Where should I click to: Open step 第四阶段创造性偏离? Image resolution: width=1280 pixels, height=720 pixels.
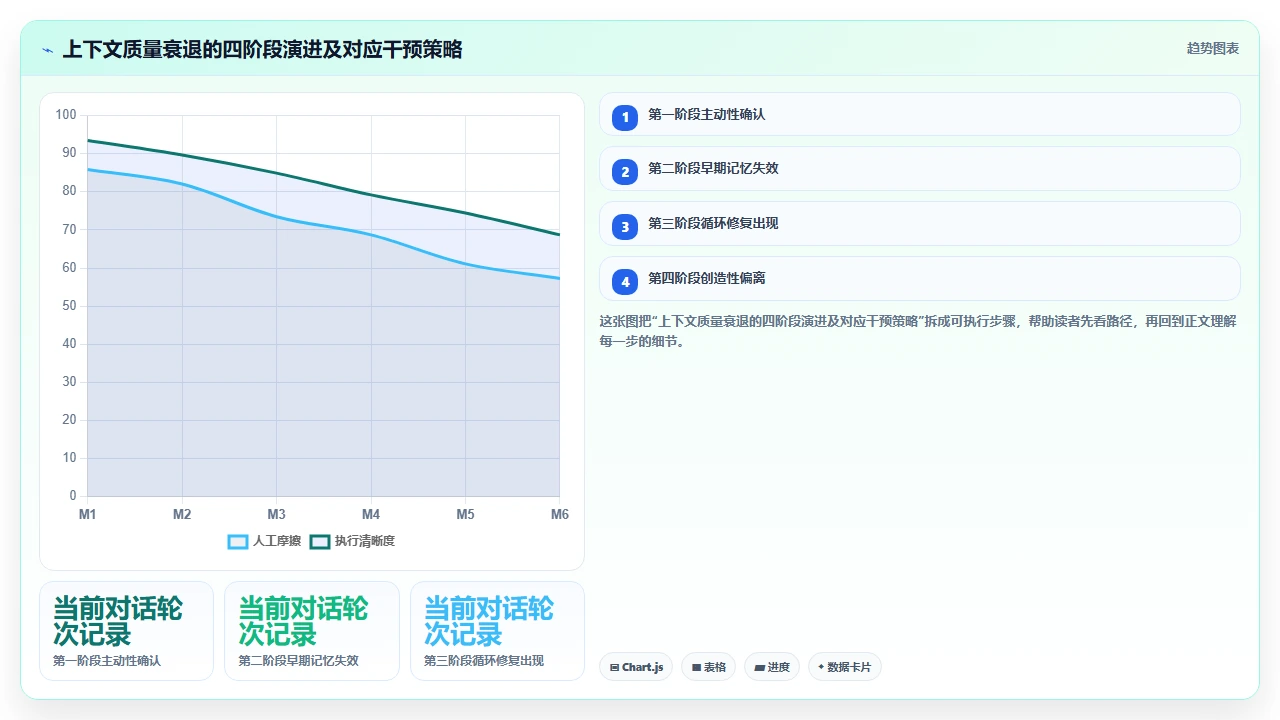click(x=920, y=279)
